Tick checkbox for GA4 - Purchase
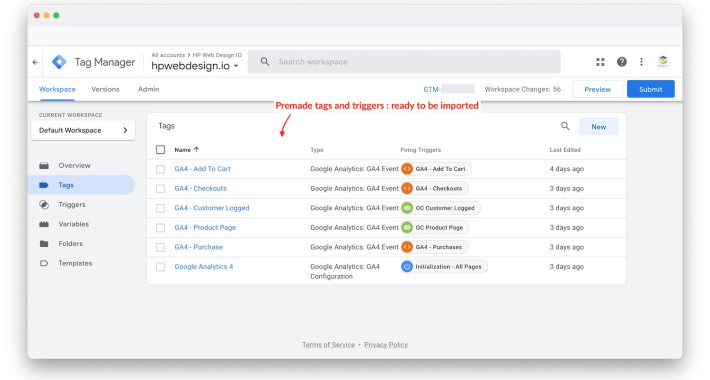The width and height of the screenshot is (710, 380). pos(160,247)
